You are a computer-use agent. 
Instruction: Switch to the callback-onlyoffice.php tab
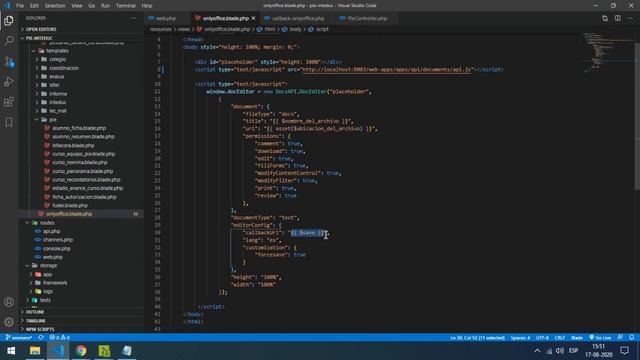click(x=298, y=18)
